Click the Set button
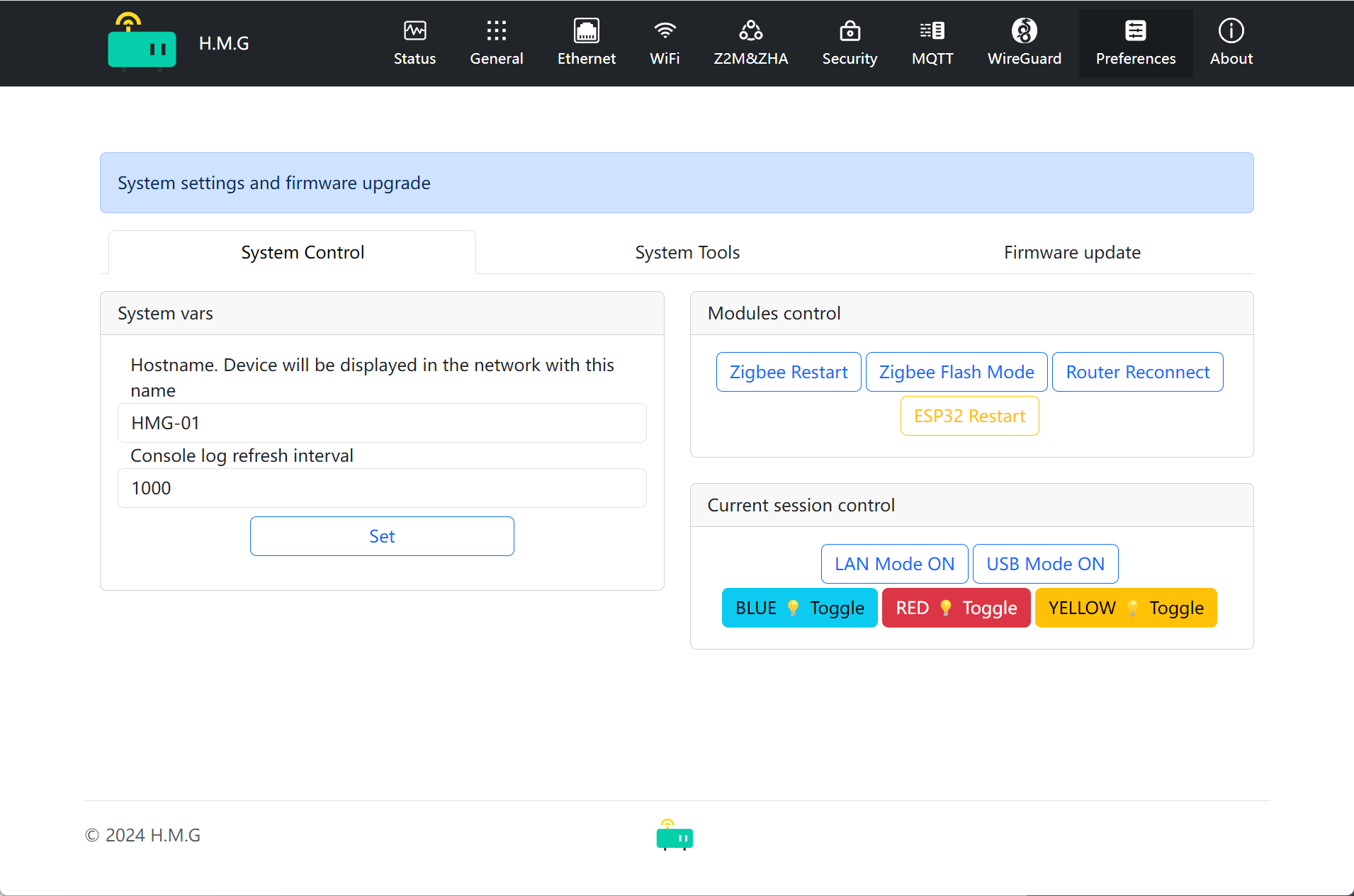The width and height of the screenshot is (1354, 896). pos(382,536)
